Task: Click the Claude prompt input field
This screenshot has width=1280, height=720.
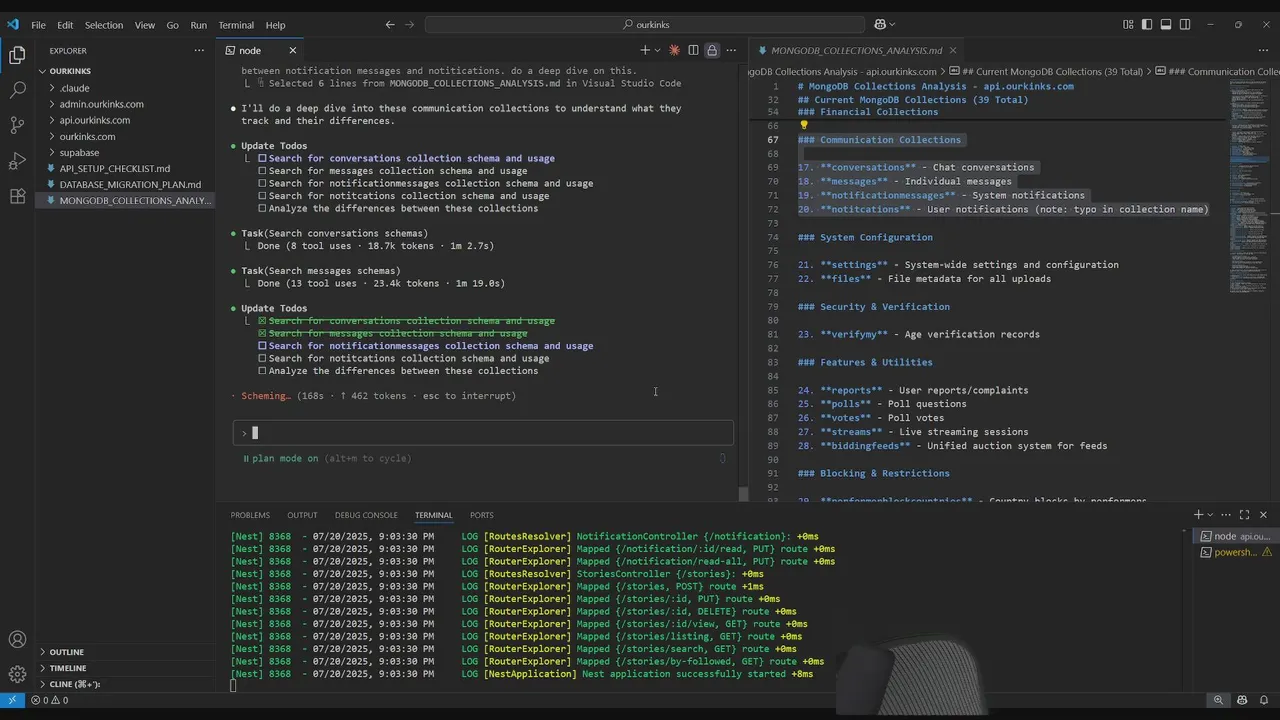Action: 483,433
